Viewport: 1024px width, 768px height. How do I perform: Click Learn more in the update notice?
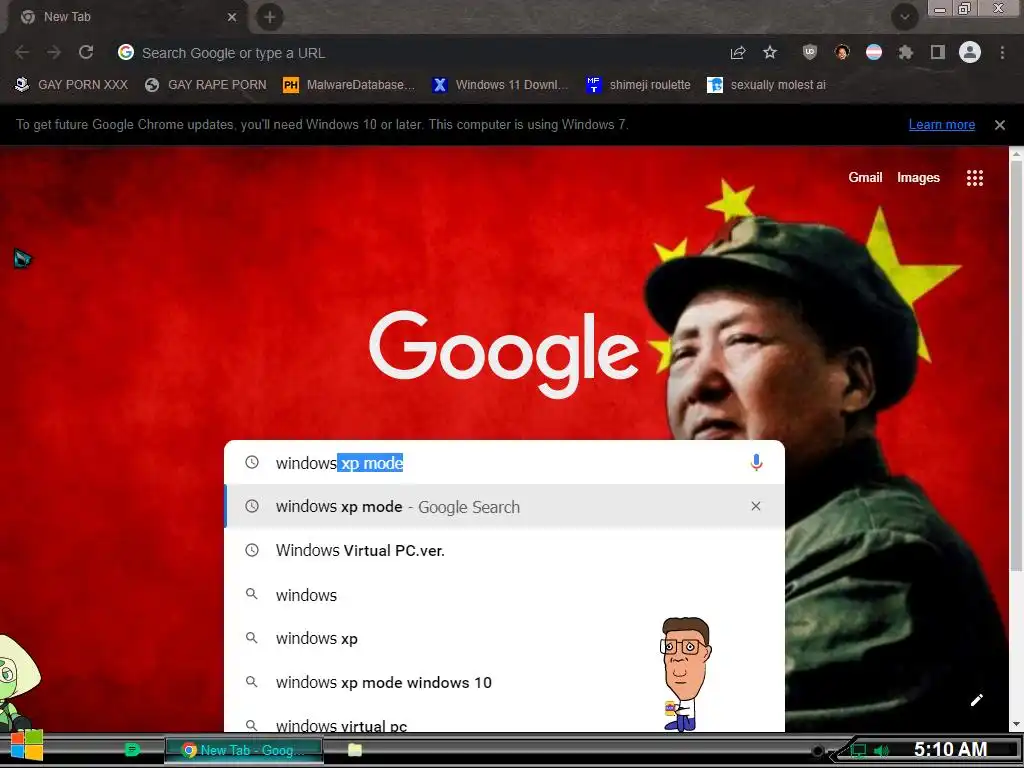pos(942,125)
